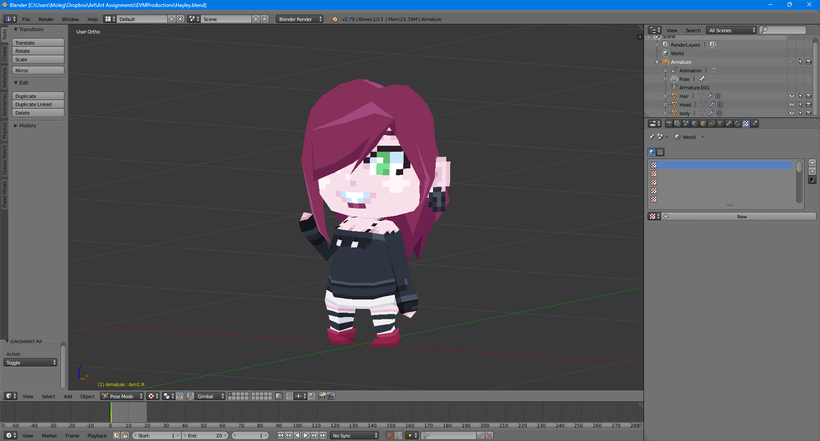Toggle visibility eye for Hair object
Image resolution: width=820 pixels, height=441 pixels.
coord(791,96)
